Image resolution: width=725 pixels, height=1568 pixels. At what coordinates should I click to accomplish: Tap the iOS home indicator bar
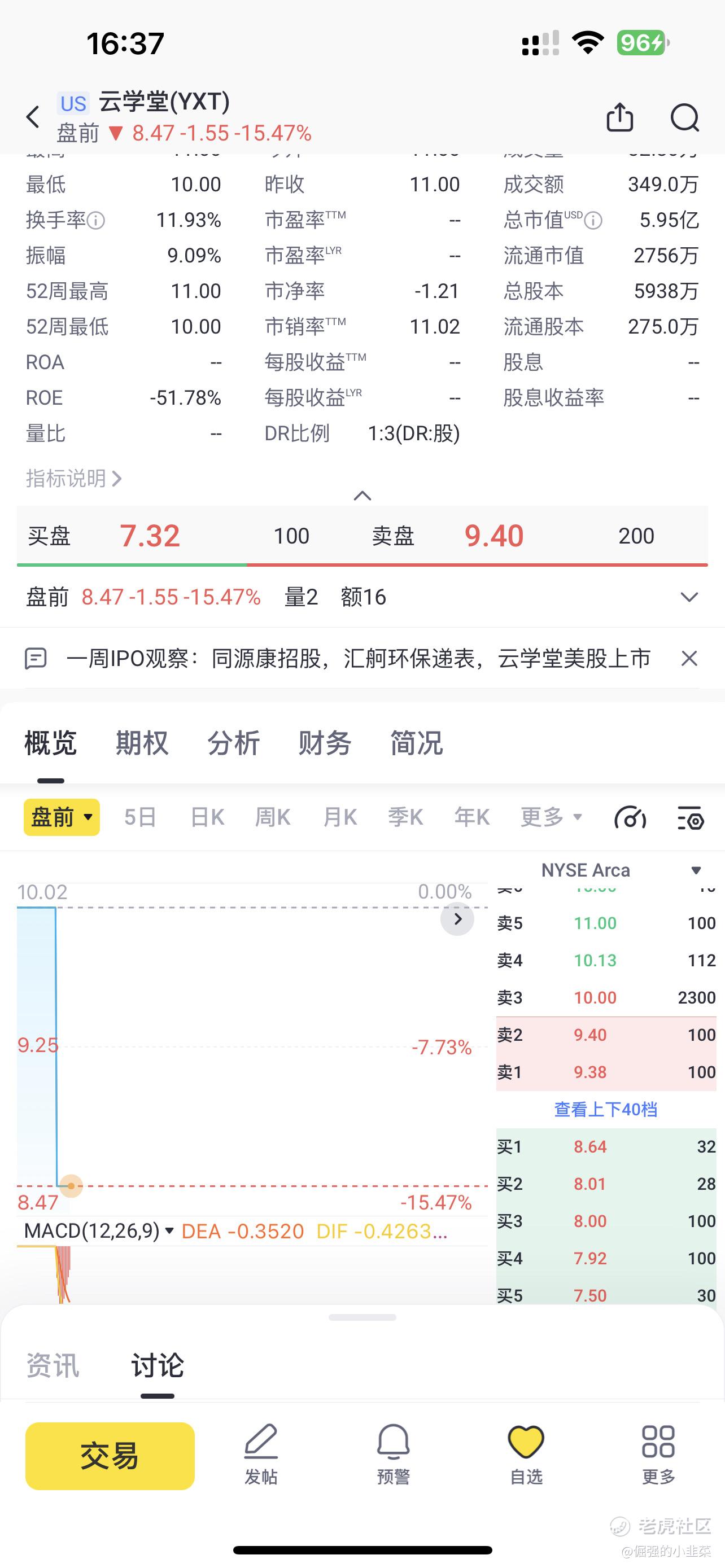pos(362,1551)
